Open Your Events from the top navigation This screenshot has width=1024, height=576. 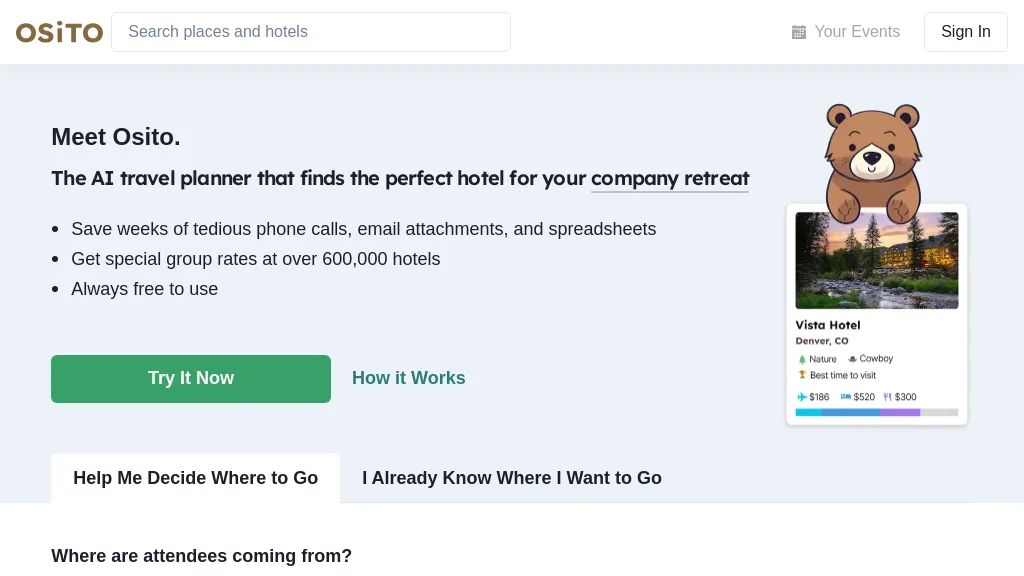[x=856, y=32]
